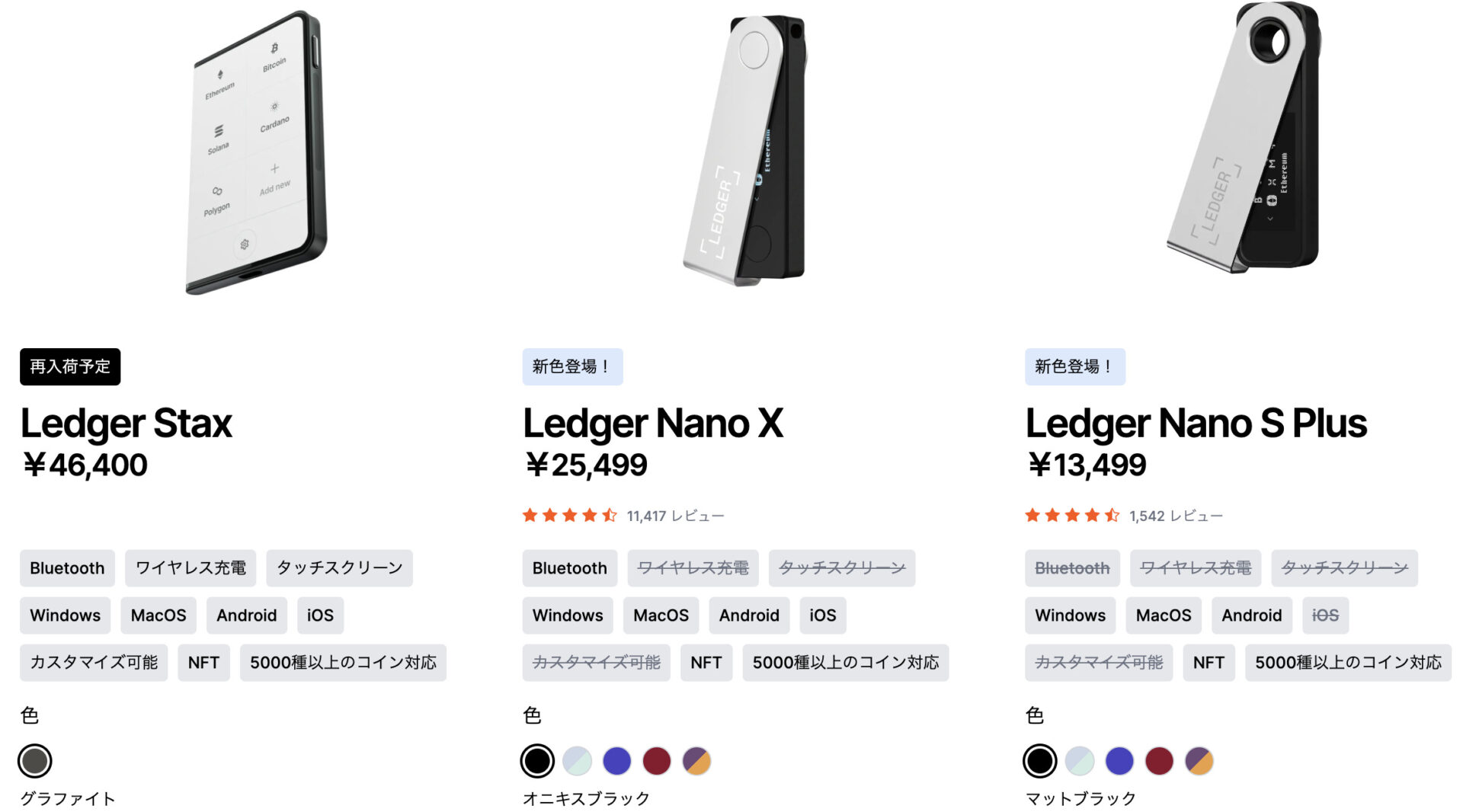The image size is (1463, 812).
Task: Open the 1,542 reviews link for Nano S Plus
Action: [1176, 516]
